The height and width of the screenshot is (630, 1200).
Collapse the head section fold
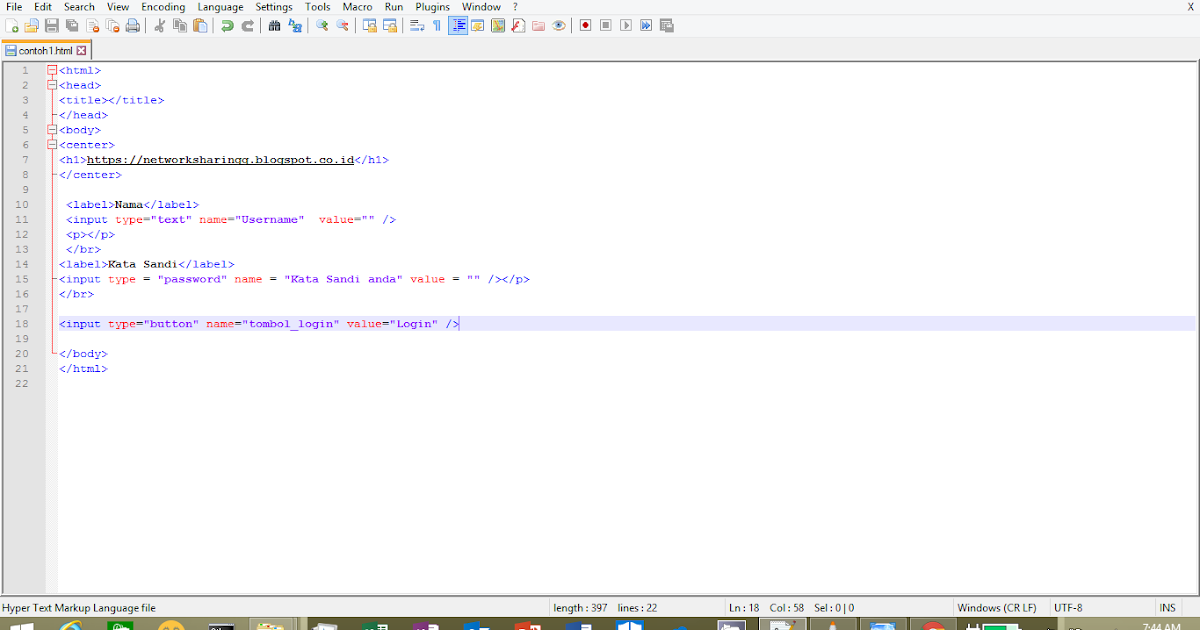(51, 85)
